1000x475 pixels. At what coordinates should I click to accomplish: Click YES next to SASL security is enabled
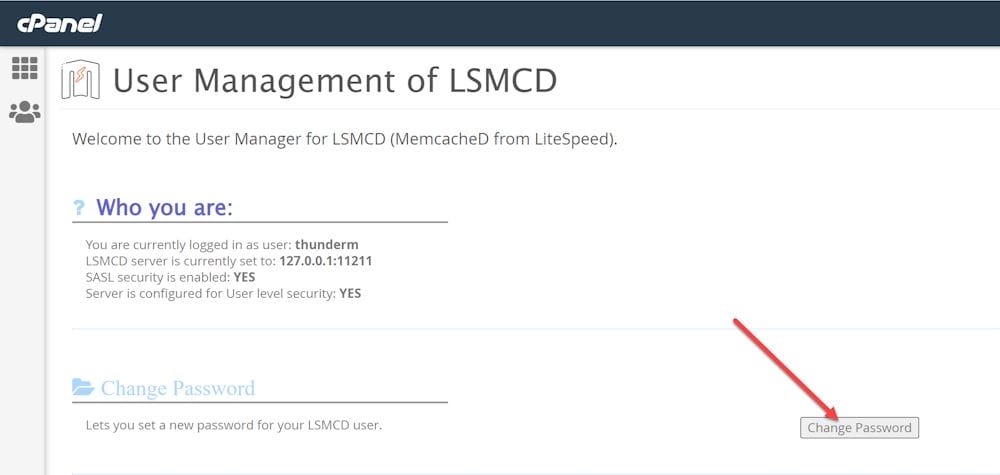pos(245,277)
